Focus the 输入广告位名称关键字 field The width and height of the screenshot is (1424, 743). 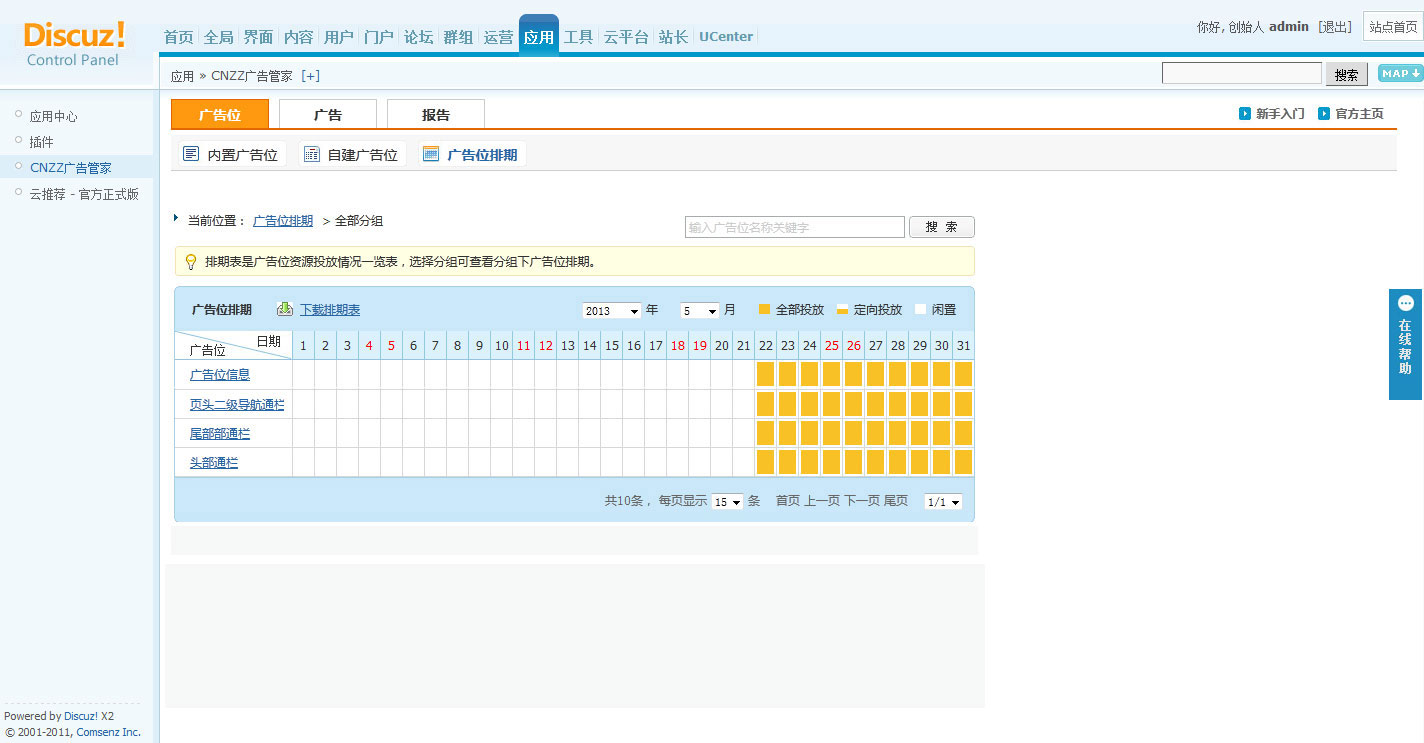tap(795, 227)
